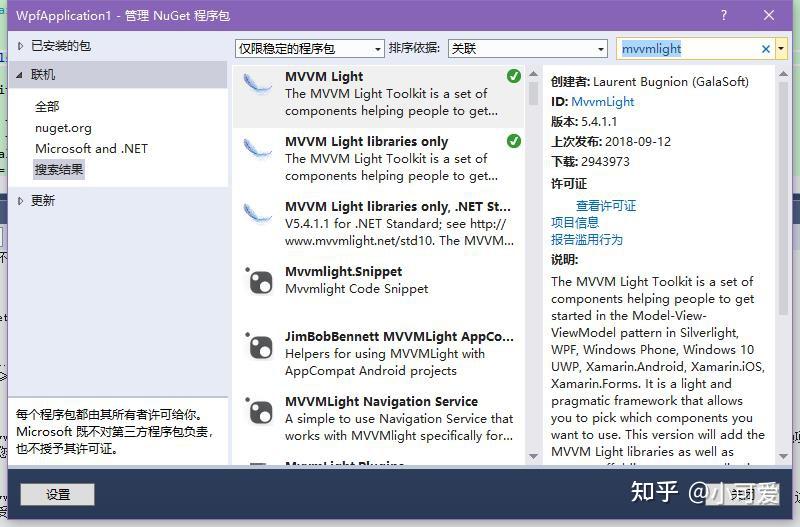
Task: Click installed checkmark on MVVM Light
Action: coord(514,76)
